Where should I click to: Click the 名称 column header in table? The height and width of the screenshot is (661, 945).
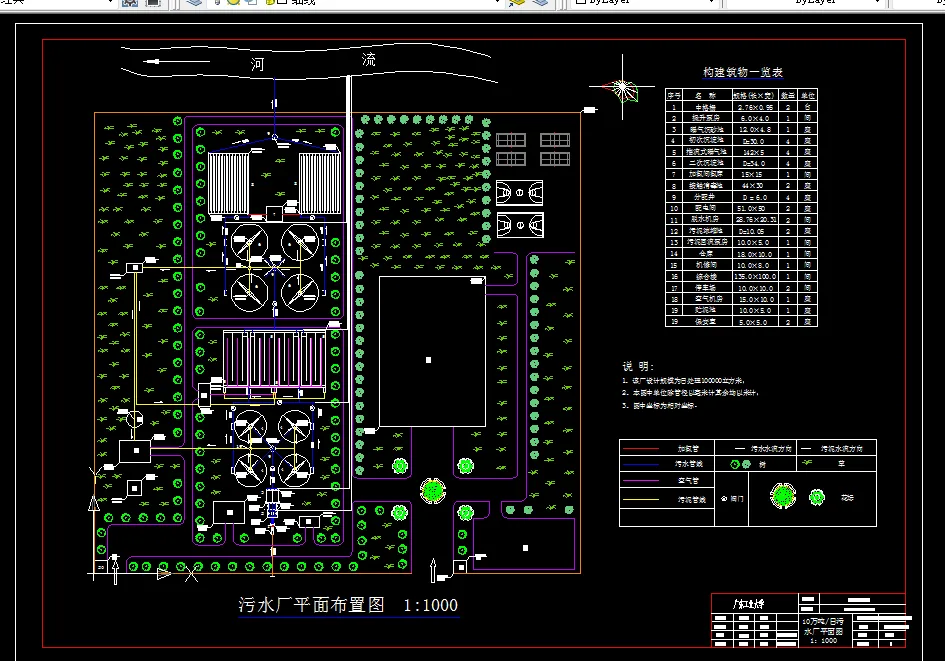(x=706, y=95)
